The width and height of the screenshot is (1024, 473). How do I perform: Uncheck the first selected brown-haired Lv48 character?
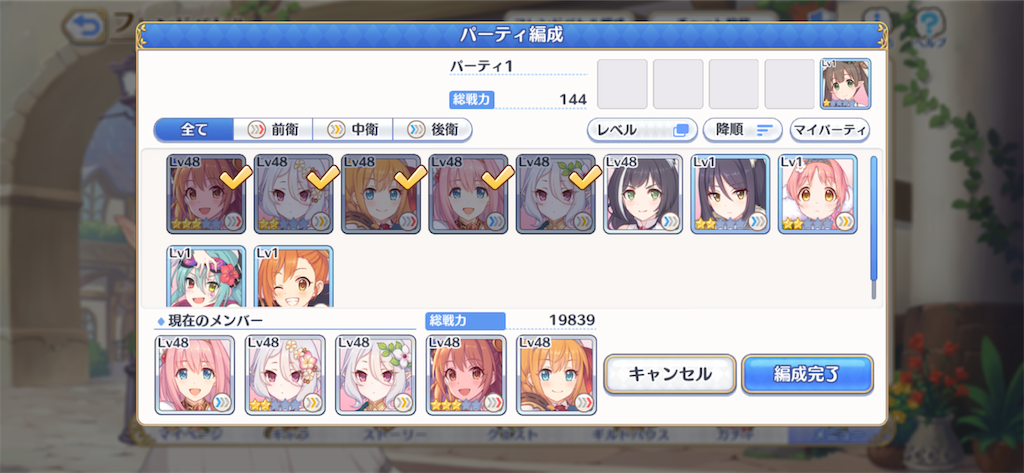tap(206, 194)
